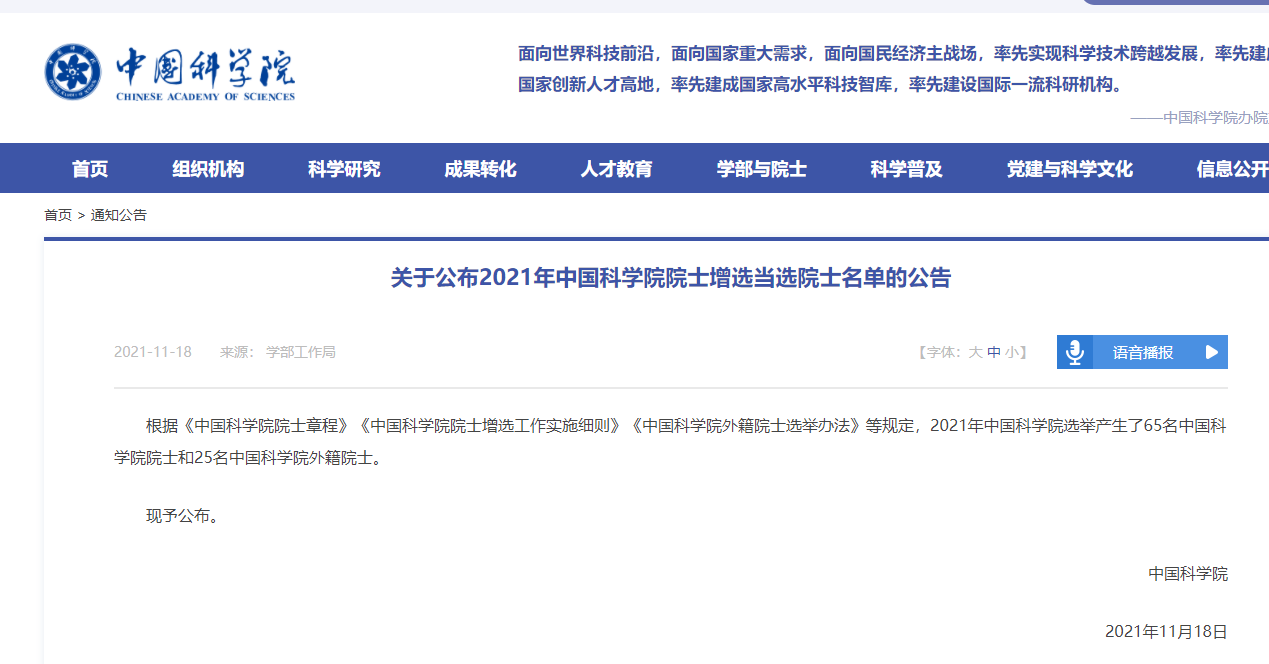Set font size to 小
The width and height of the screenshot is (1269, 664).
pyautogui.click(x=1011, y=352)
